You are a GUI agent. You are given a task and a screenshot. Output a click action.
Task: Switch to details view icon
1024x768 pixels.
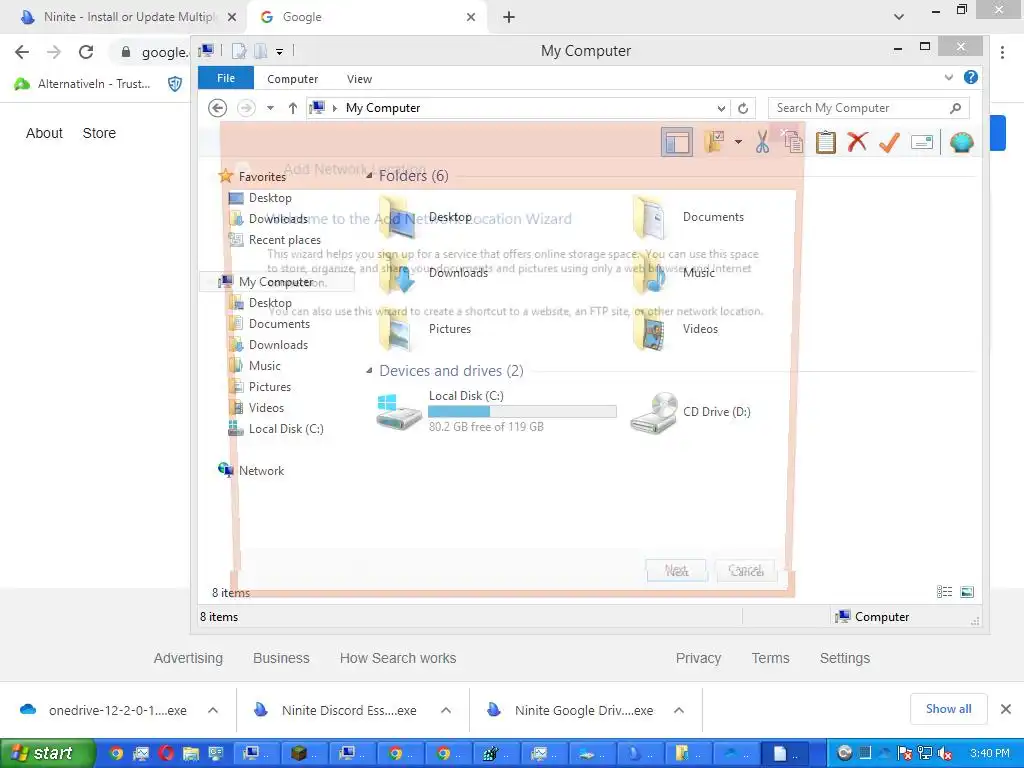(x=944, y=592)
